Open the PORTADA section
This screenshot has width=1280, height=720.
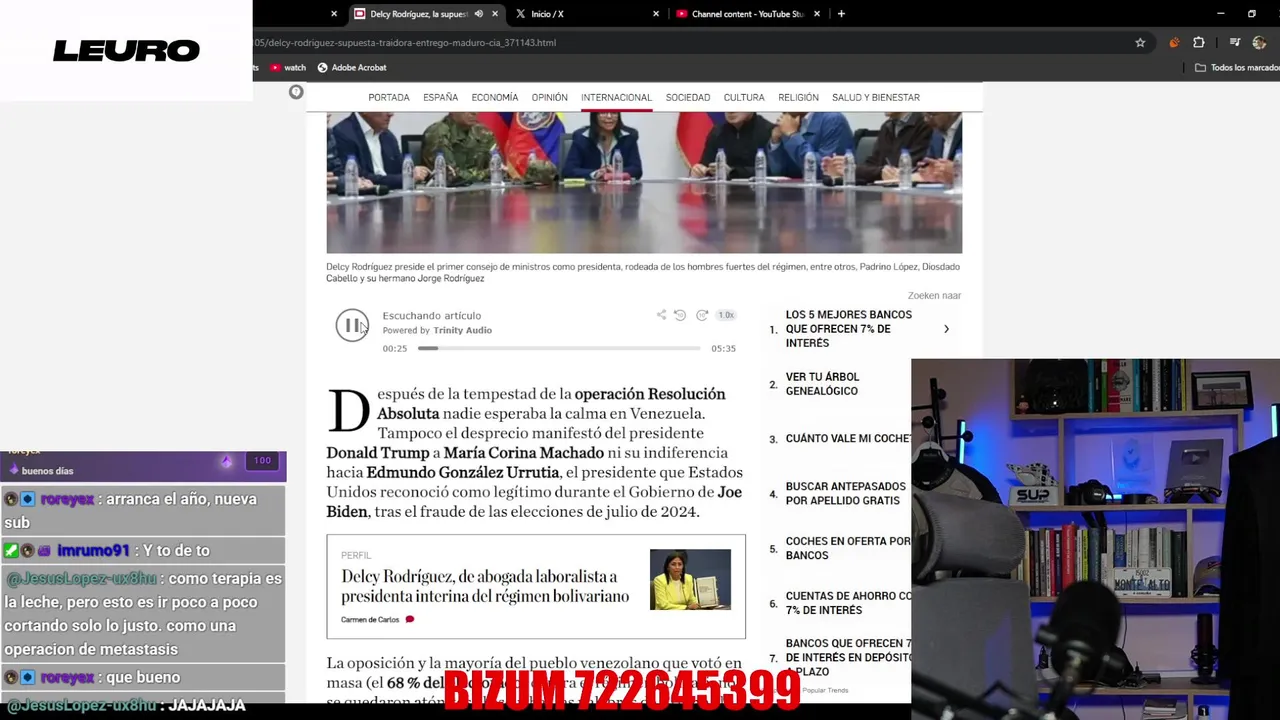[389, 97]
